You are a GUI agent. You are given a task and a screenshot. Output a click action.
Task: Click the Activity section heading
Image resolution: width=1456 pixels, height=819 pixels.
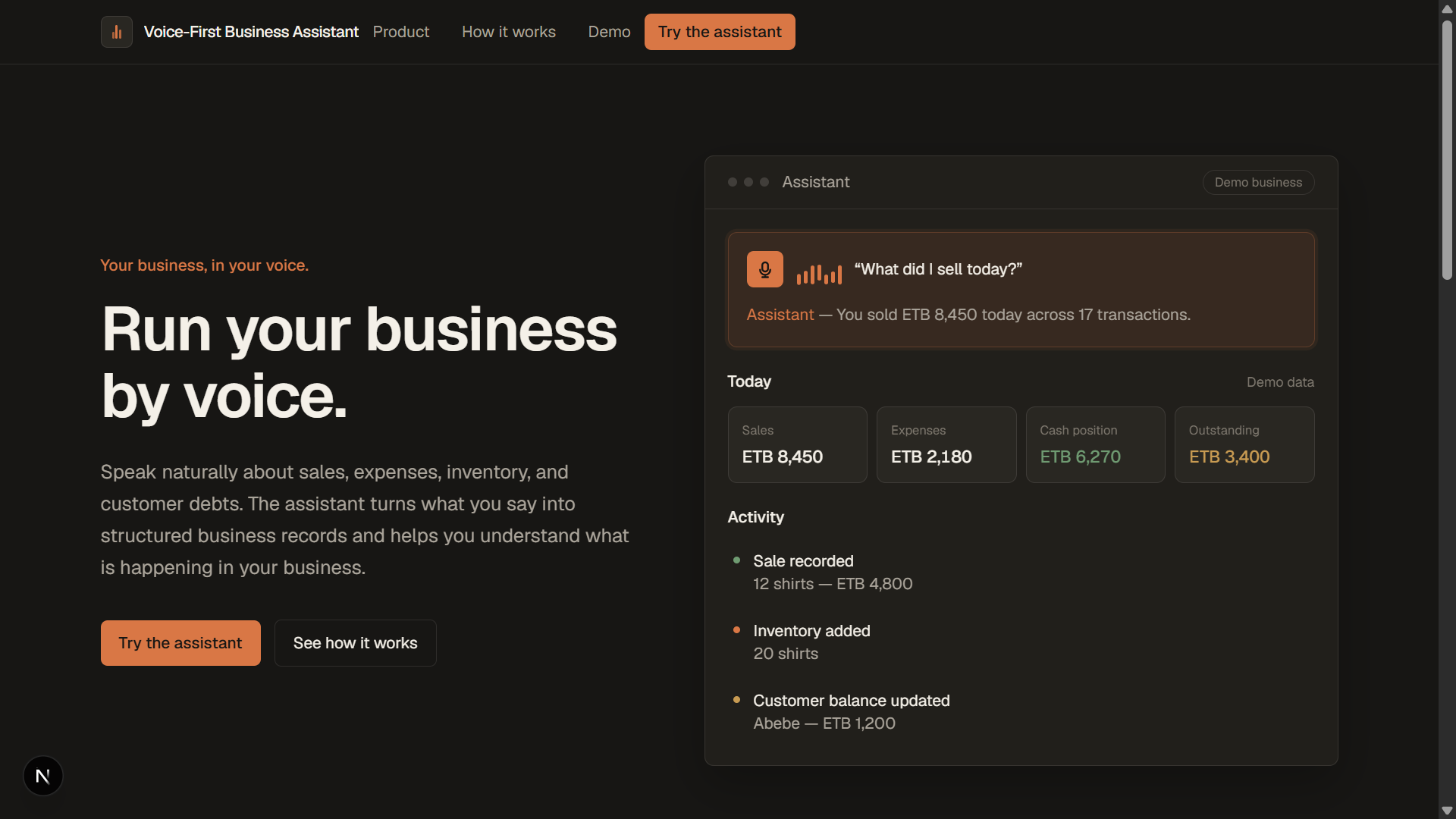tap(755, 517)
